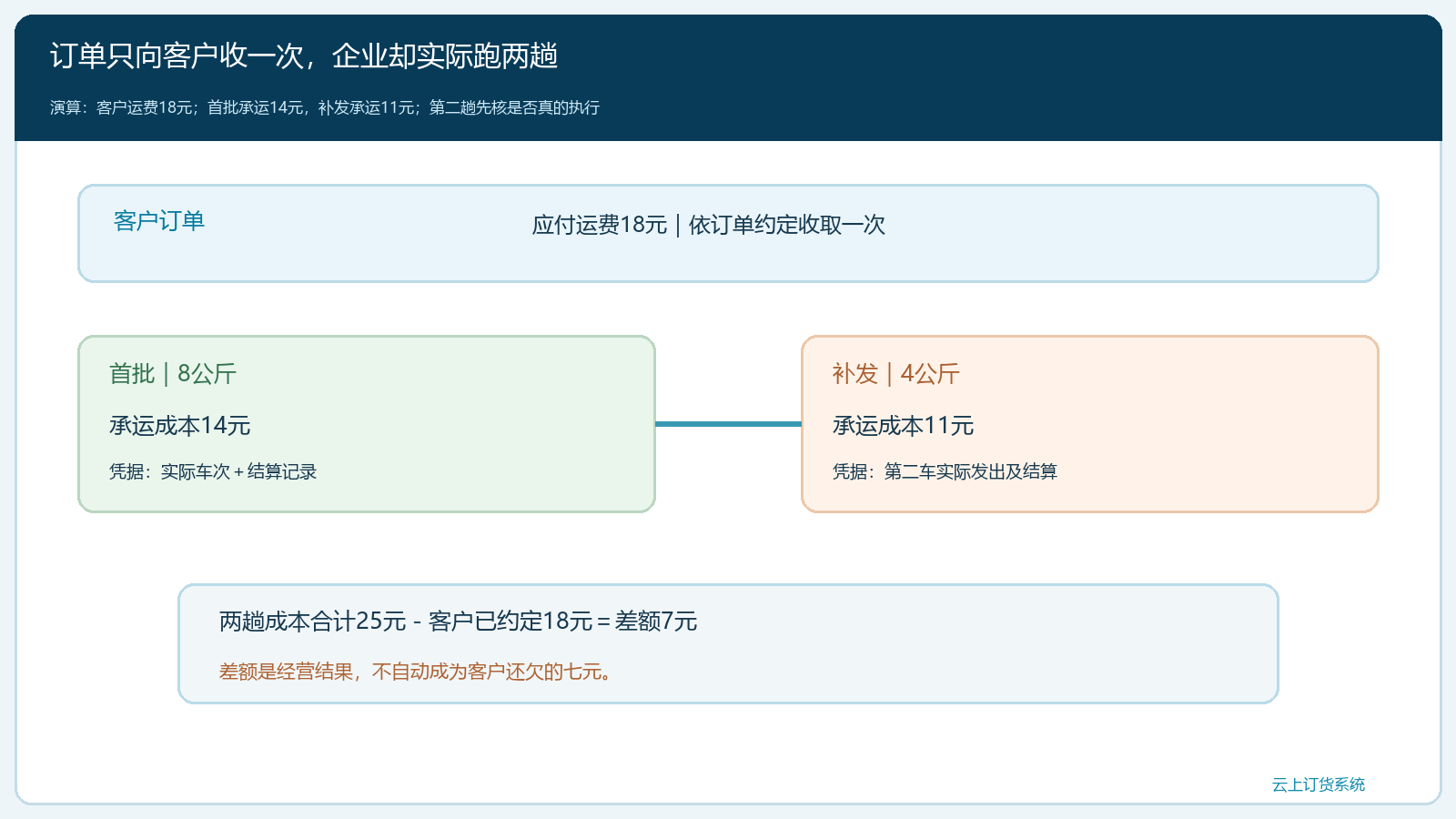Click the 首批｜8公斤 heading
Viewport: 1456px width, 819px height.
click(x=173, y=374)
